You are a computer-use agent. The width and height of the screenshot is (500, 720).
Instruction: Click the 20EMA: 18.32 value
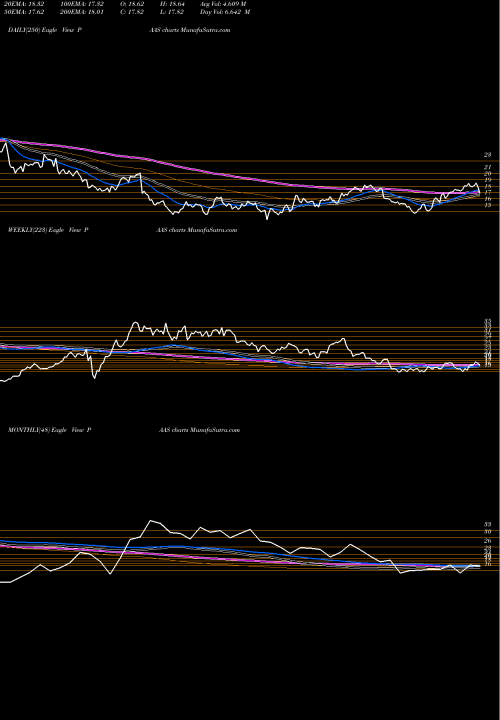(x=23, y=4)
